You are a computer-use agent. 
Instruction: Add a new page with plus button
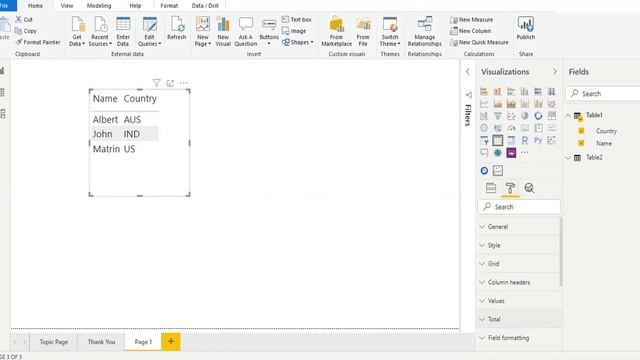(x=171, y=342)
